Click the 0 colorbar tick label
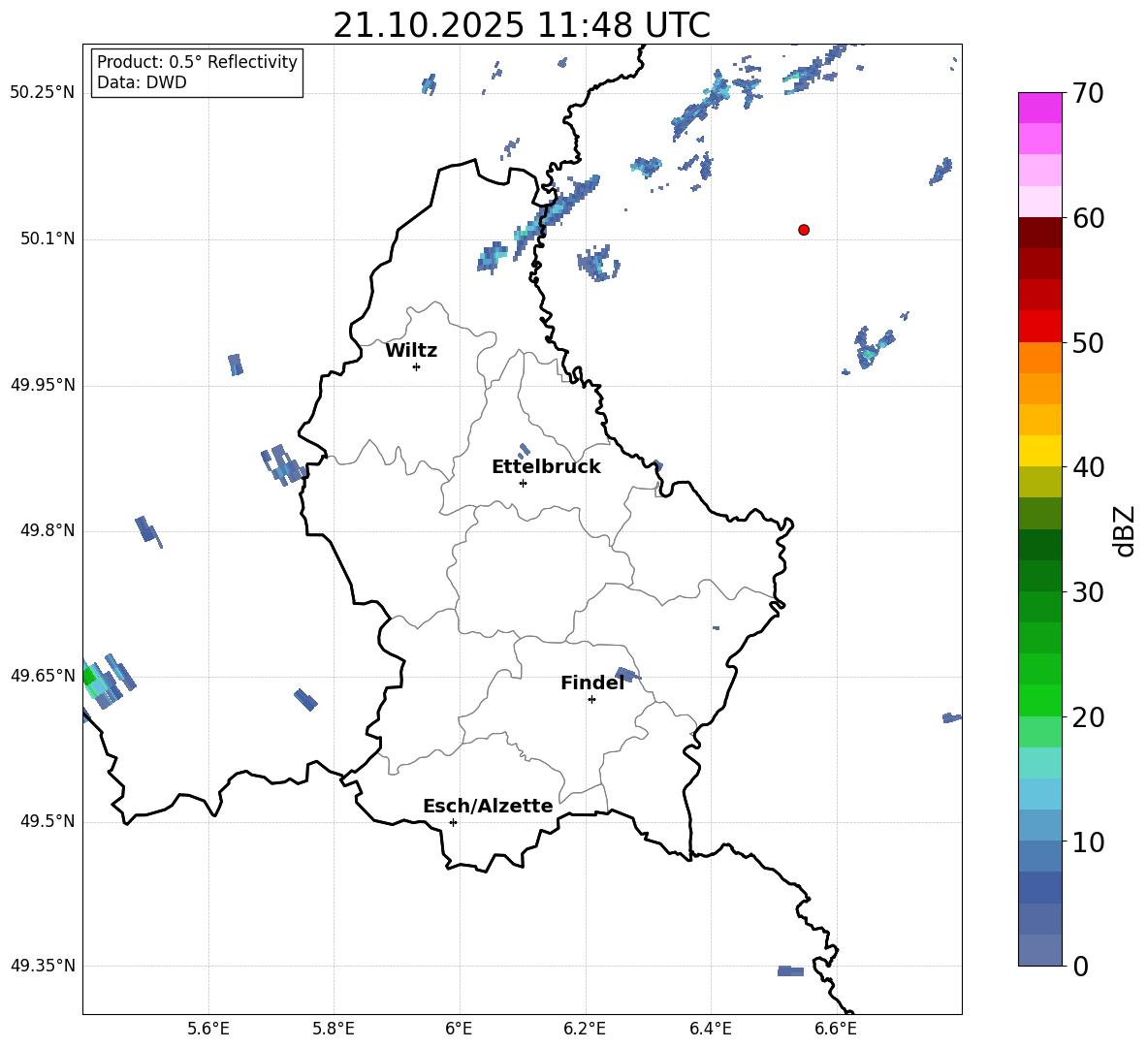This screenshot has width=1148, height=1048. (1081, 966)
